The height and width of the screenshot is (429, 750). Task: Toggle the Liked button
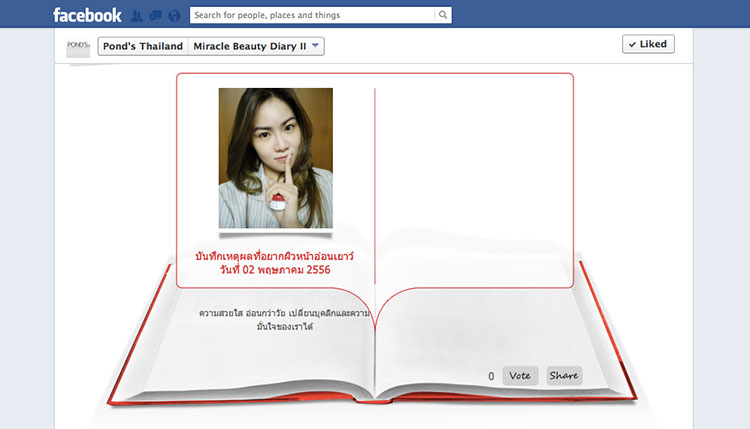pos(648,44)
